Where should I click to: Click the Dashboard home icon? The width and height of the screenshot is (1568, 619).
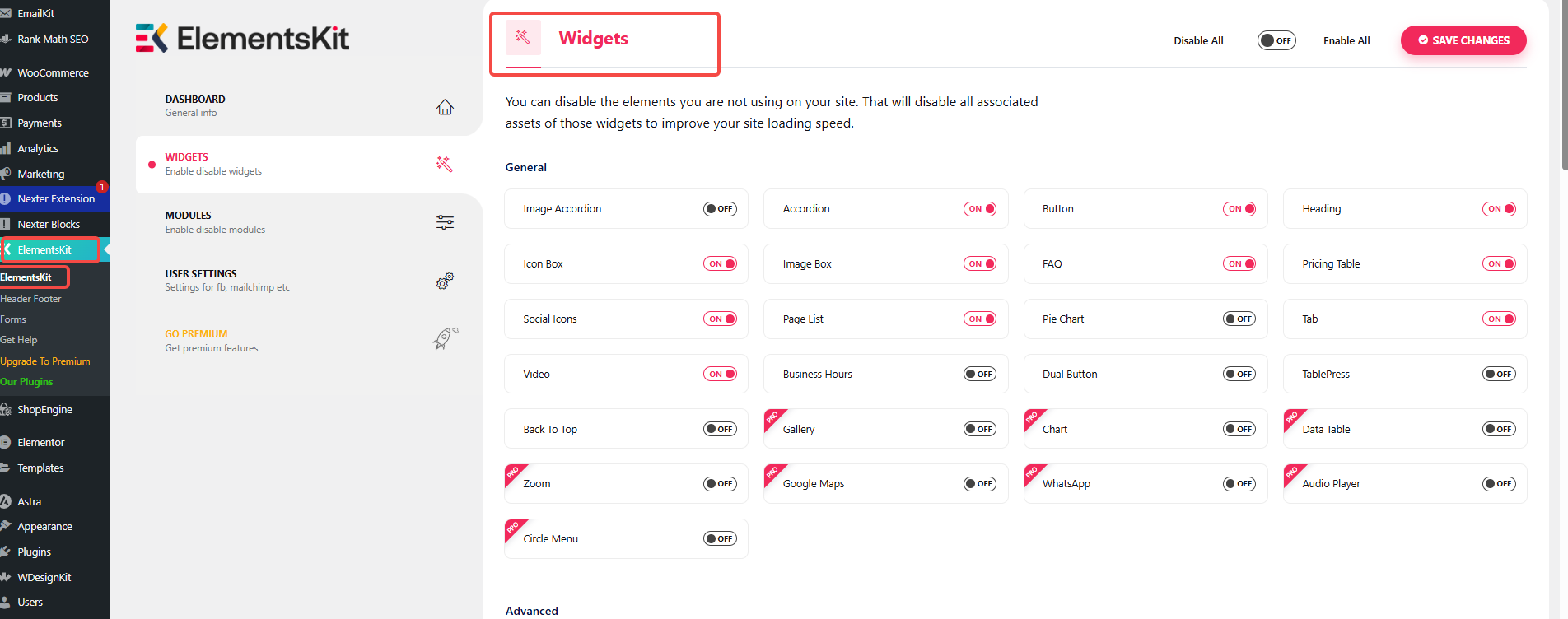[x=445, y=107]
